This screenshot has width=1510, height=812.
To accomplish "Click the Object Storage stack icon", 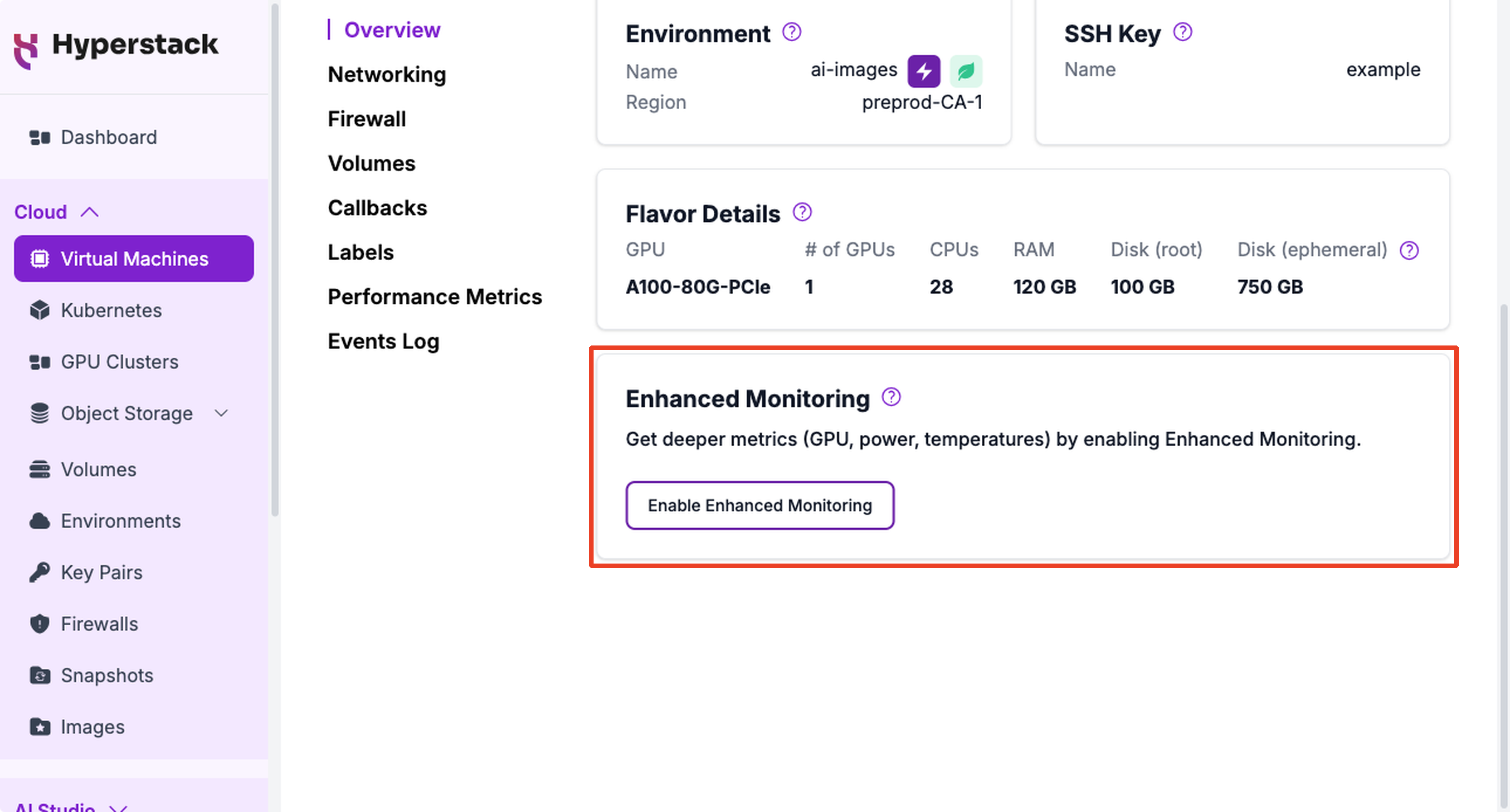I will 39,413.
